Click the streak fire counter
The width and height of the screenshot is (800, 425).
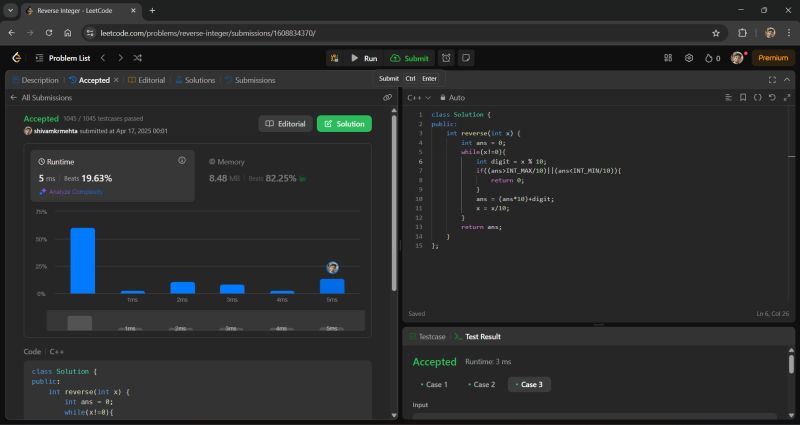tap(713, 58)
